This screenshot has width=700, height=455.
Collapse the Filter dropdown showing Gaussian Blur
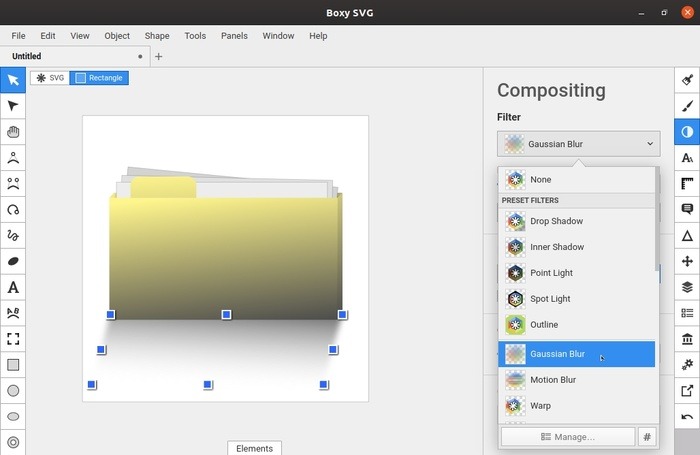point(579,144)
